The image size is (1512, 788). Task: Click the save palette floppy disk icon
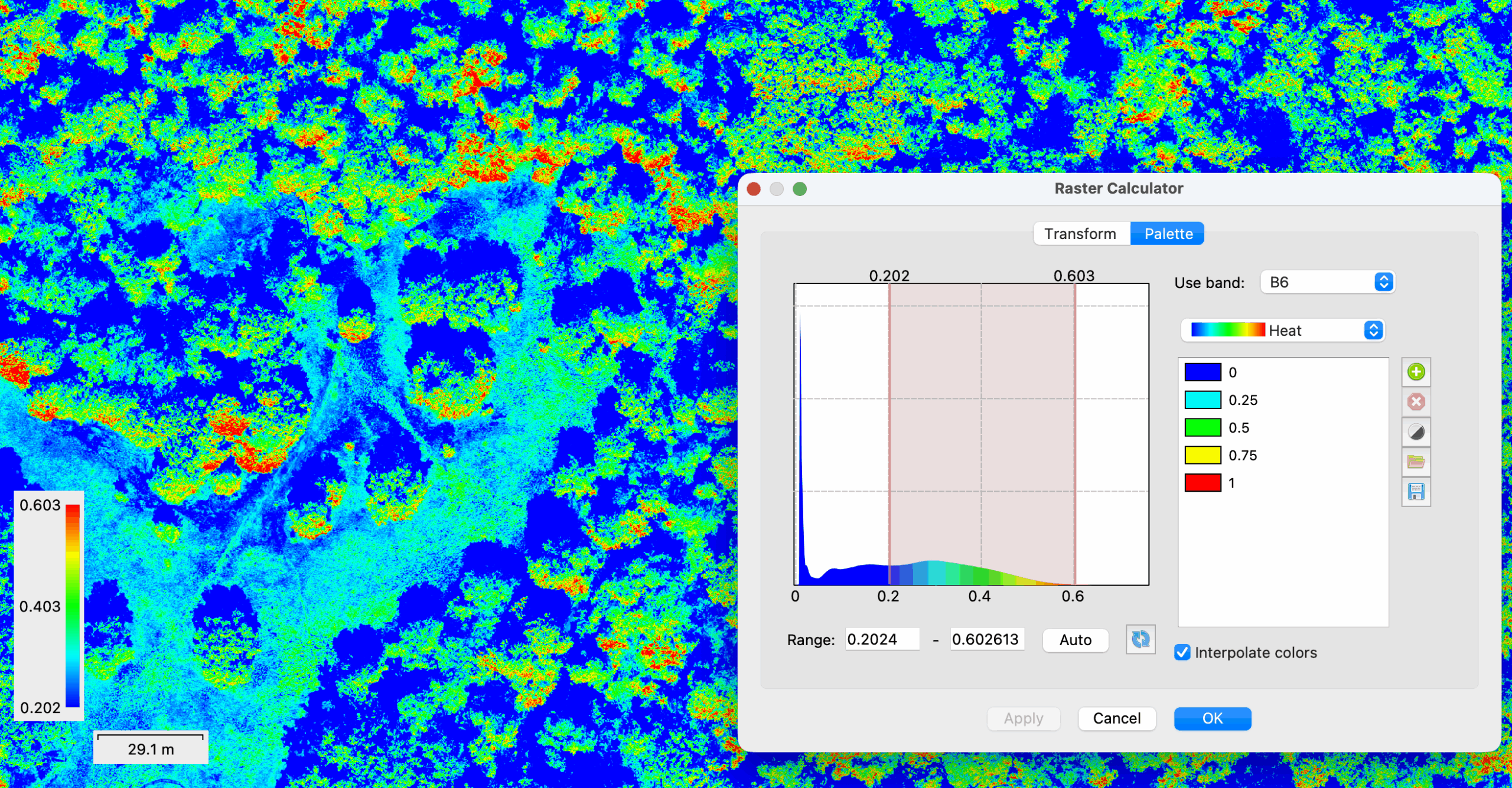(x=1416, y=492)
